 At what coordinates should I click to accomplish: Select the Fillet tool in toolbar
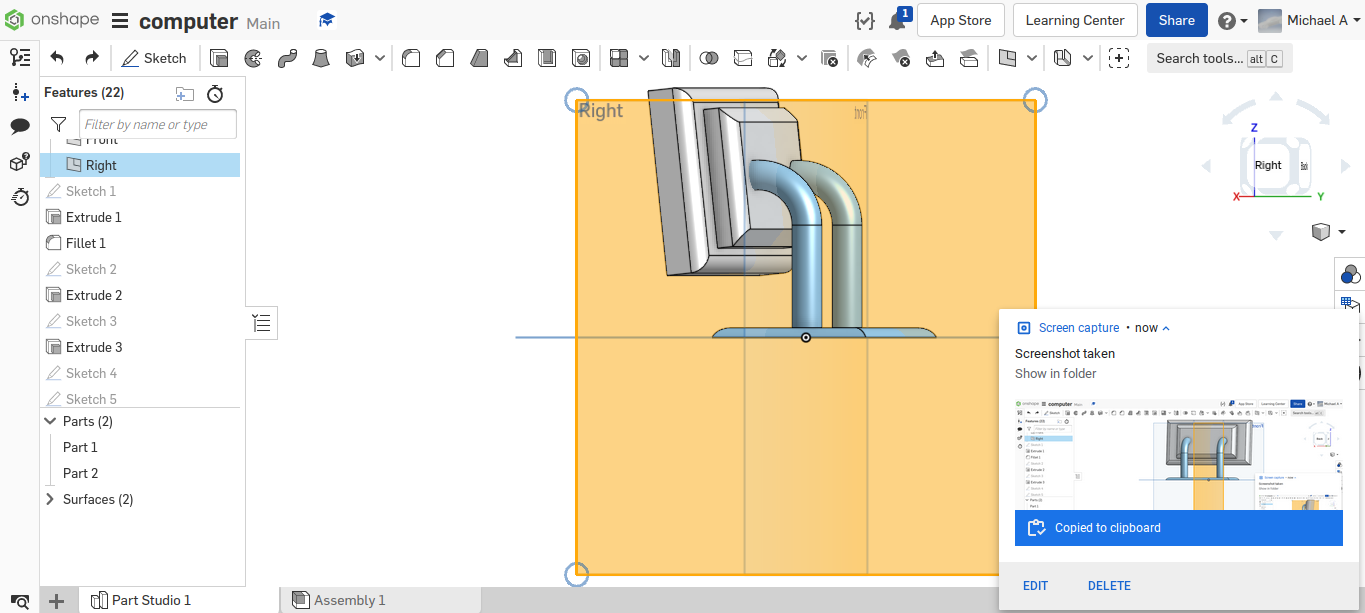tap(411, 58)
